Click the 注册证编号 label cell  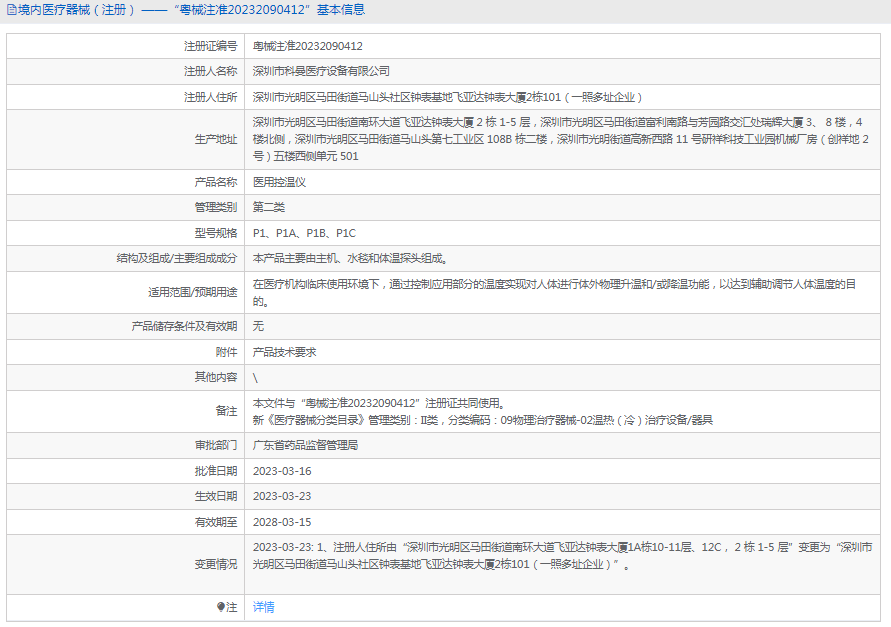[210, 46]
